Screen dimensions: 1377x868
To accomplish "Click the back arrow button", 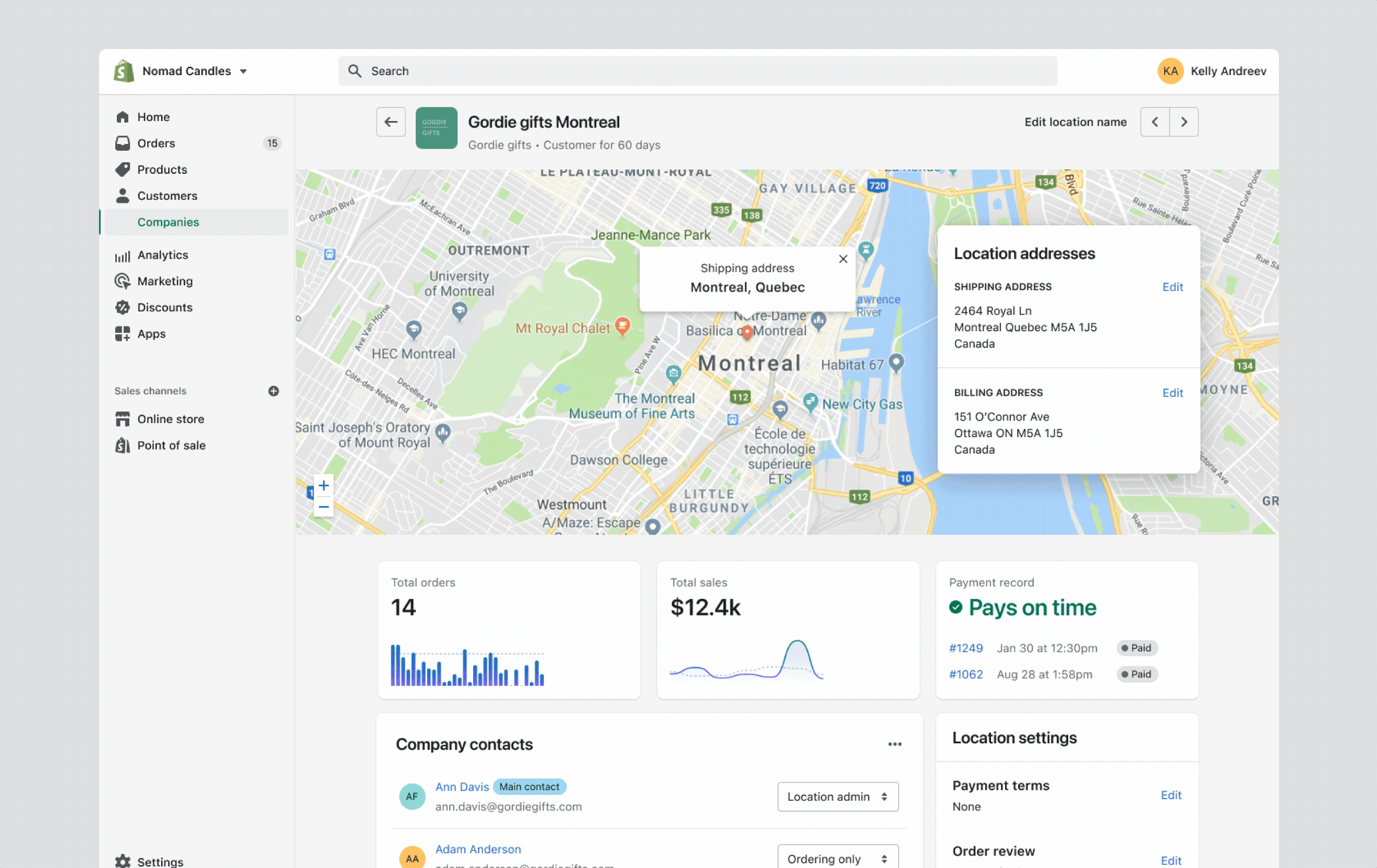I will pyautogui.click(x=391, y=122).
